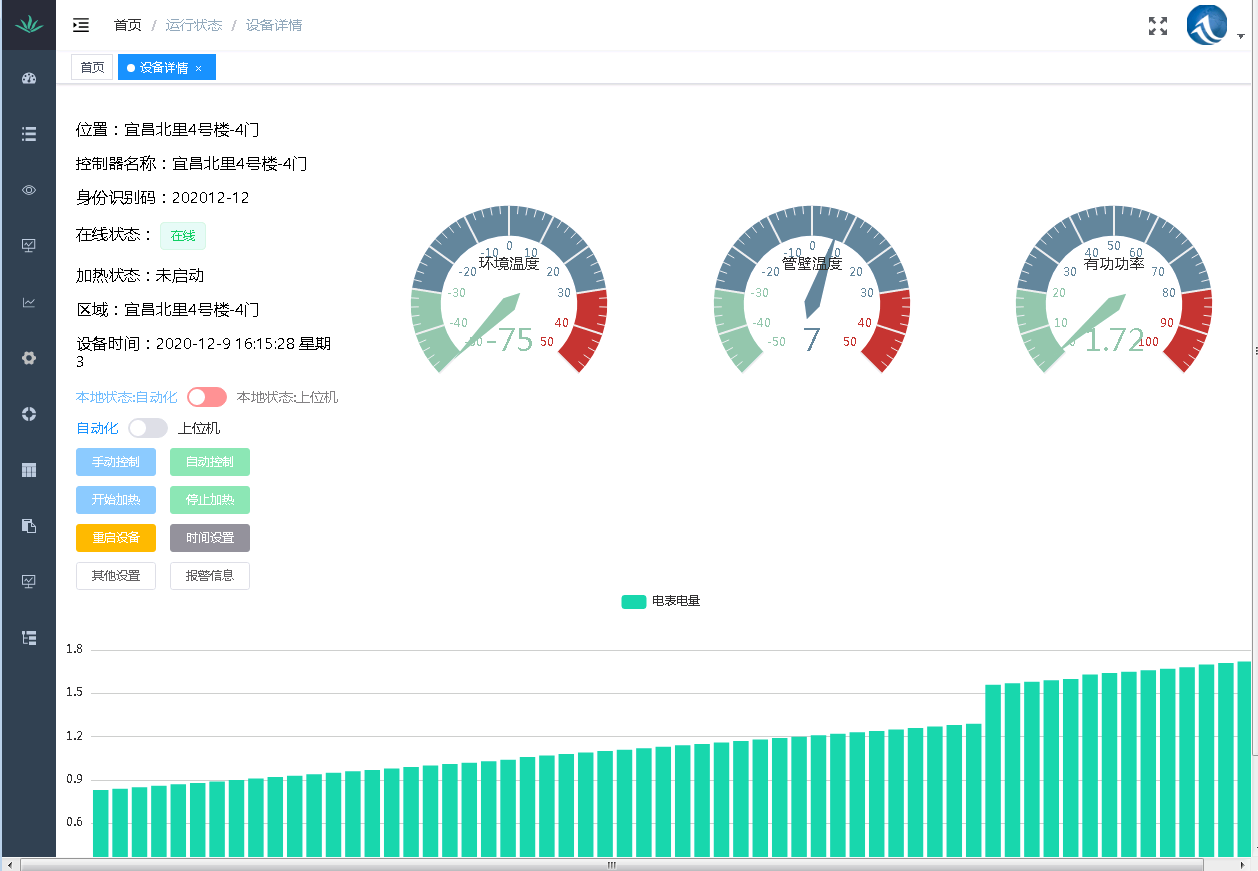Close the 设备详情 tab
The height and width of the screenshot is (871, 1258).
pyautogui.click(x=199, y=67)
